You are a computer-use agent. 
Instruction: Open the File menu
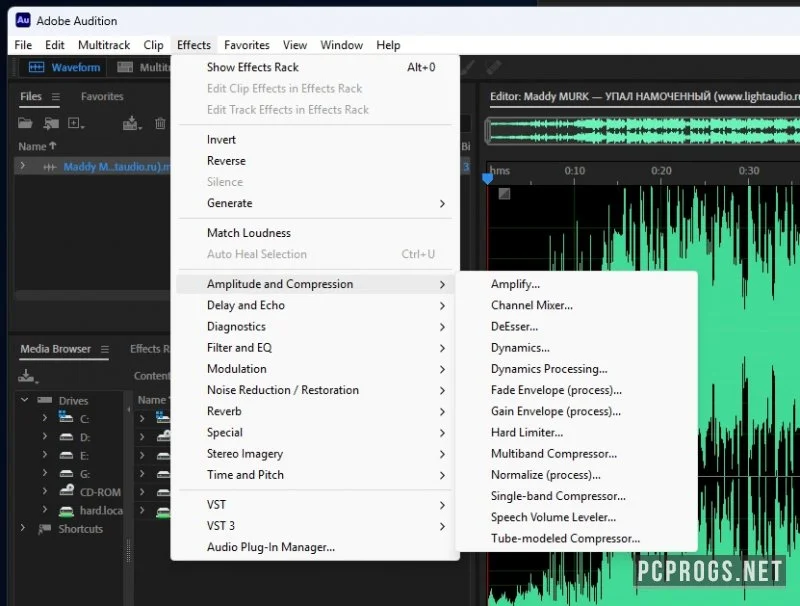23,45
